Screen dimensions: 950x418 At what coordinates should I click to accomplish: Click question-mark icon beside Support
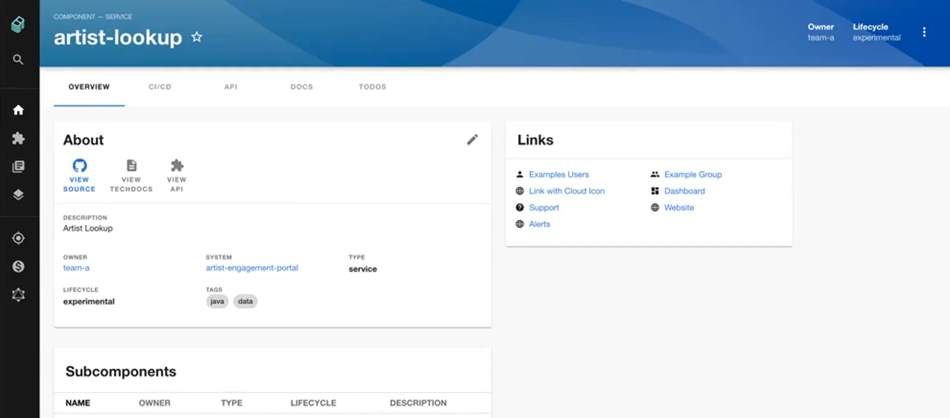(519, 207)
